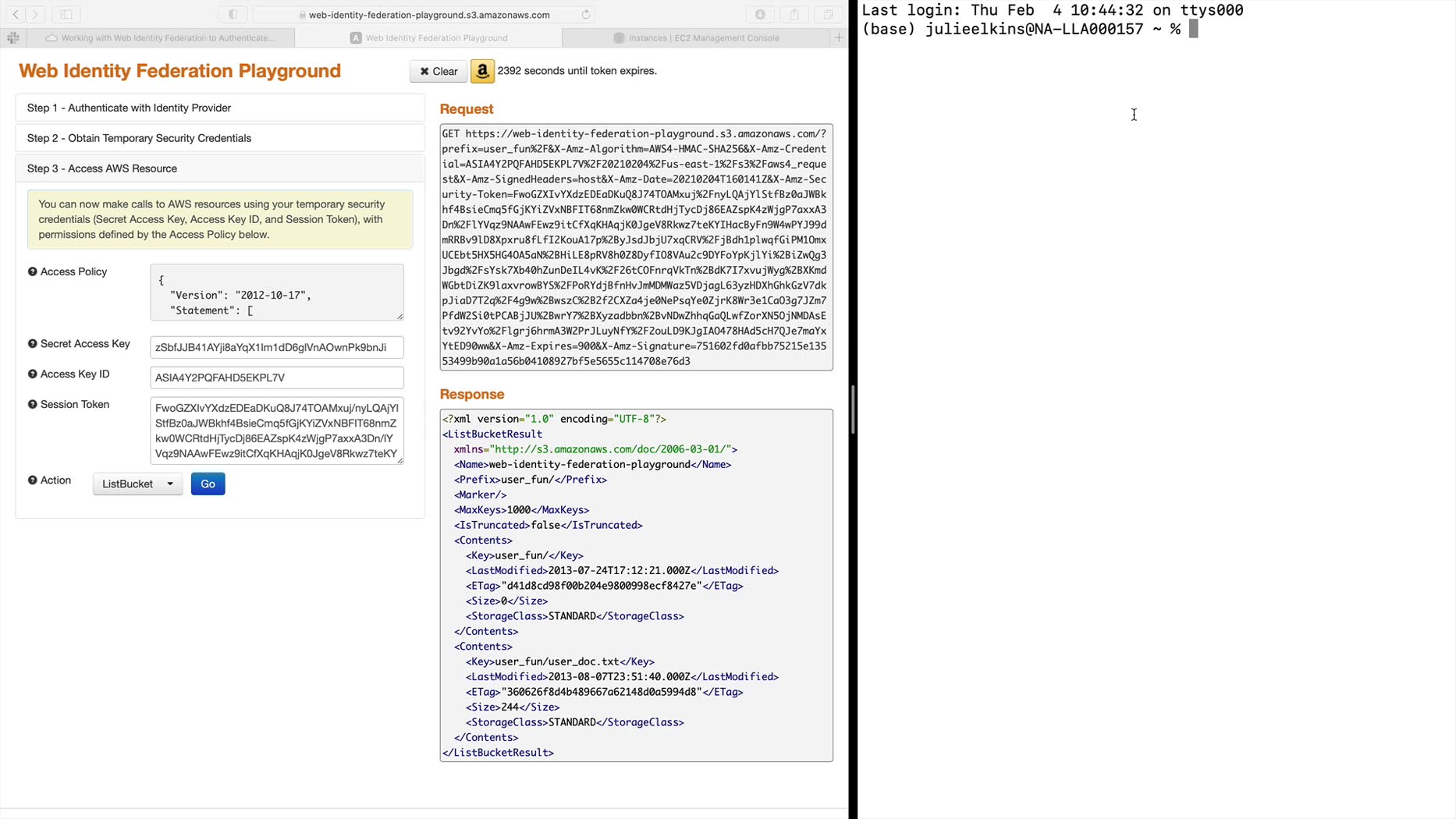Open help for Session Token
Image resolution: width=1456 pixels, height=819 pixels.
pos(32,404)
